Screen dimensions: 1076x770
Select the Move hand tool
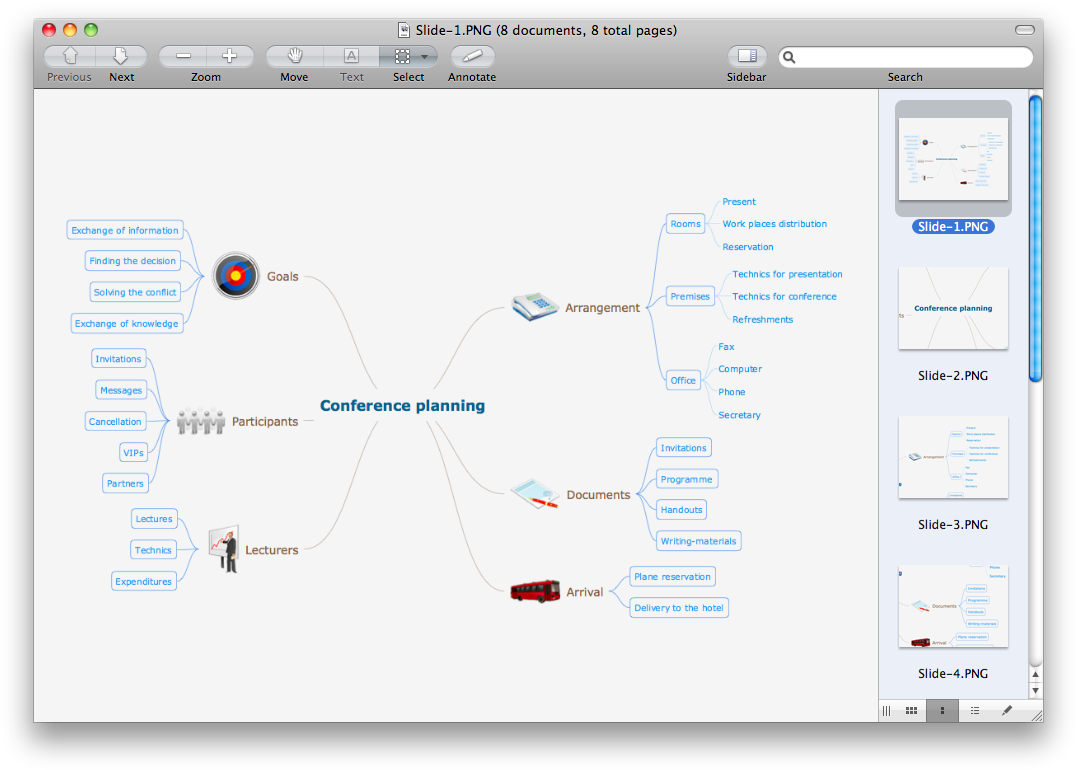(x=294, y=56)
